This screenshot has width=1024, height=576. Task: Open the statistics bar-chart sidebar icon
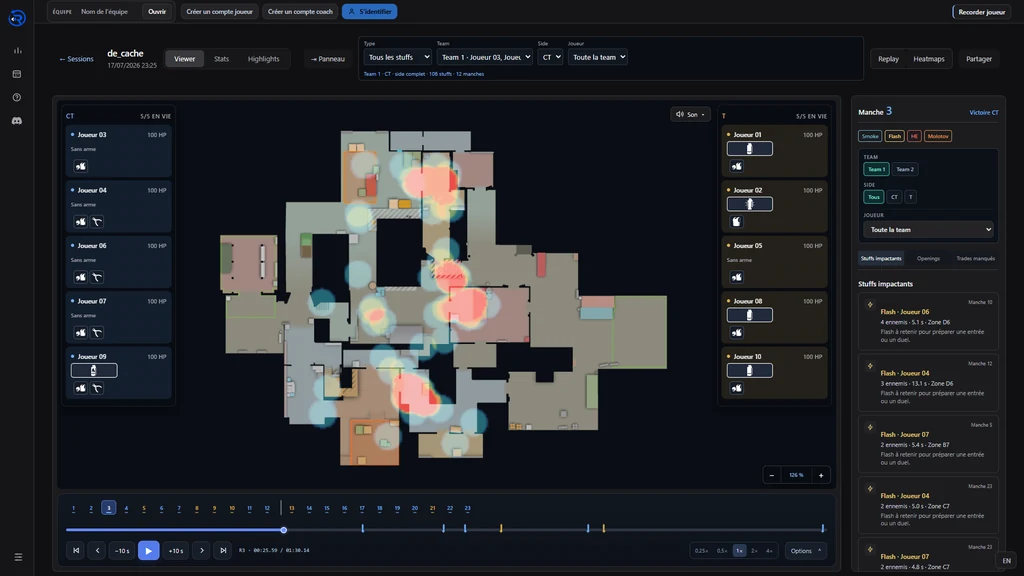tap(17, 50)
